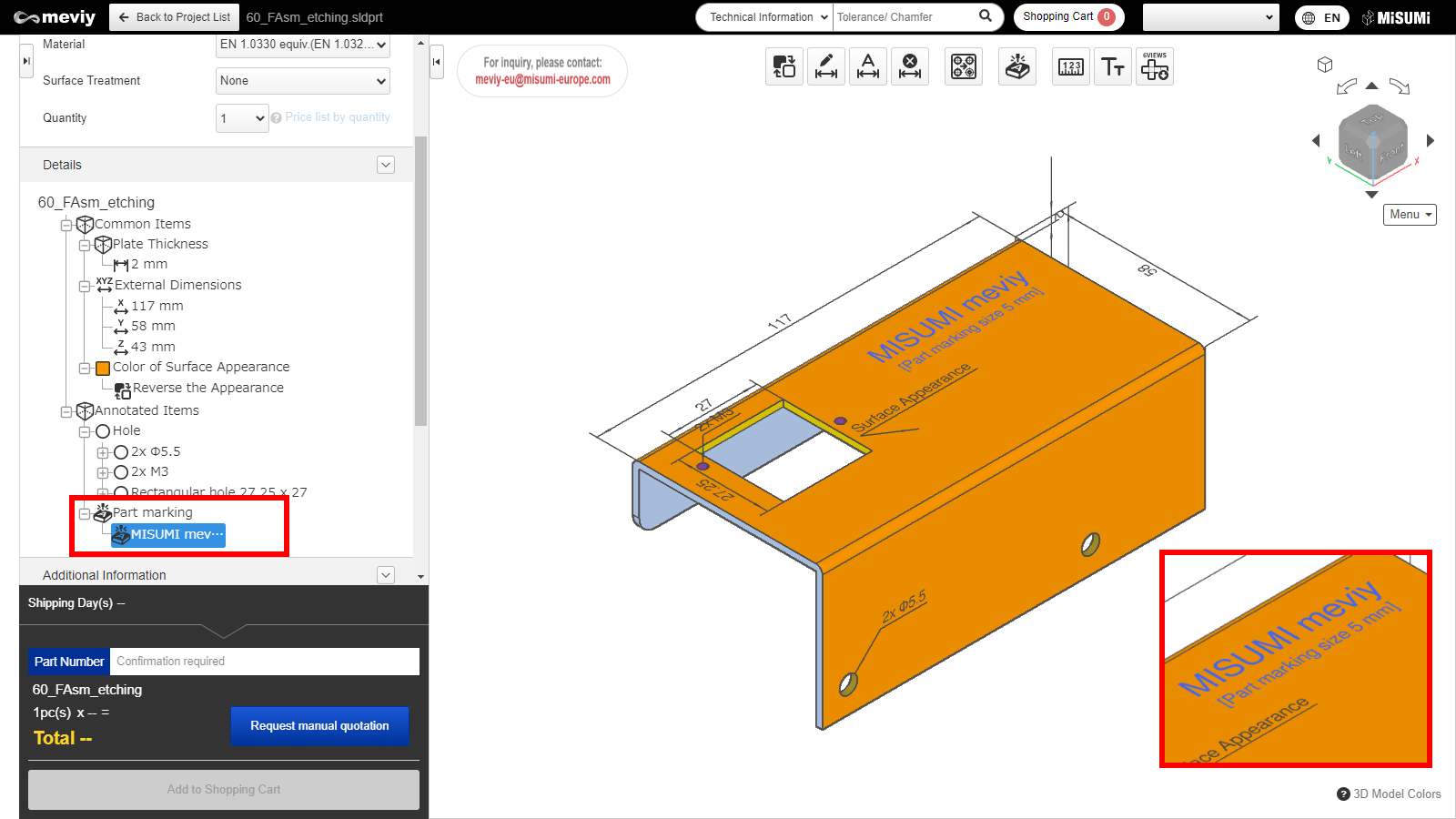
Task: Click the help icon beside Price list
Action: tap(277, 118)
